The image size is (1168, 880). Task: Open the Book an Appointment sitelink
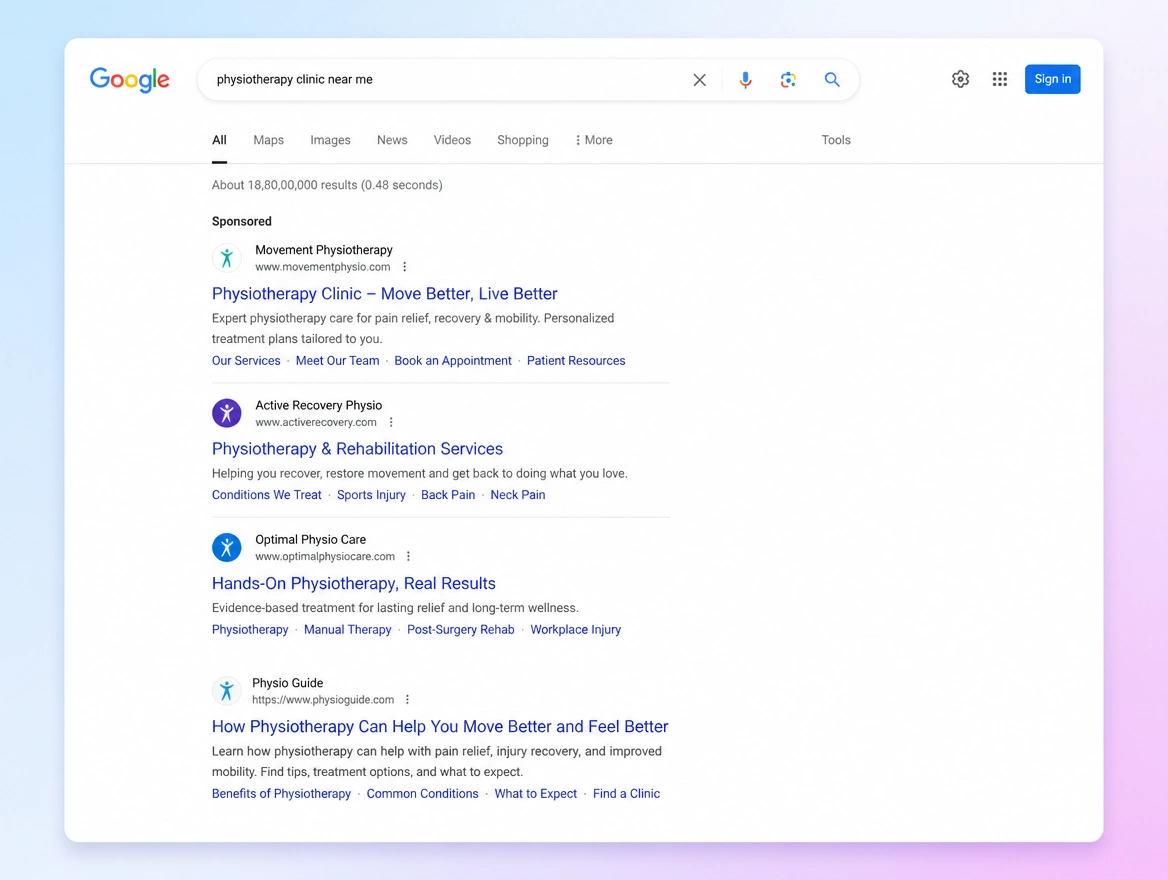453,361
